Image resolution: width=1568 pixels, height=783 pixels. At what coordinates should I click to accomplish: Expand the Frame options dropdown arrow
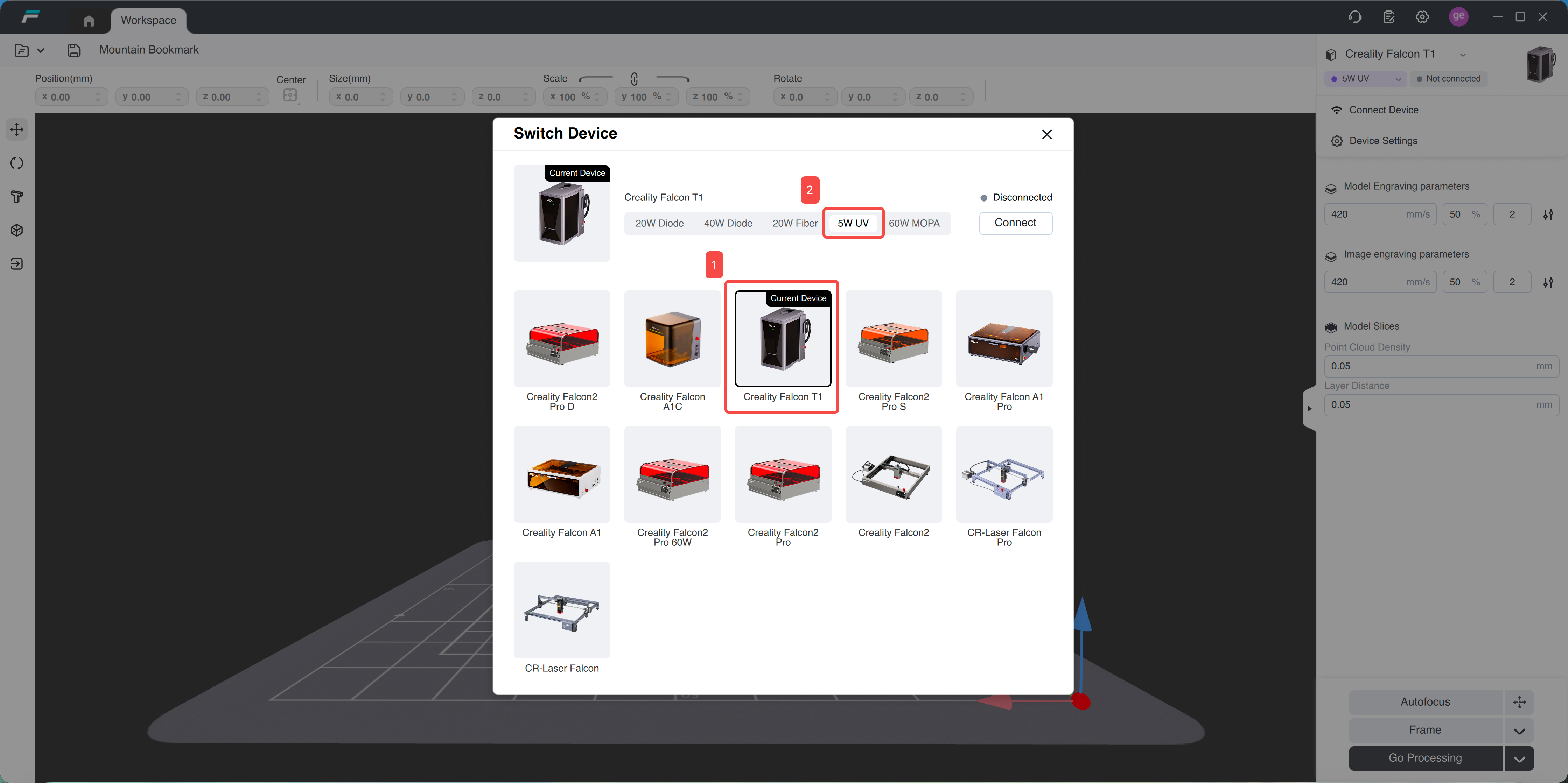point(1520,730)
